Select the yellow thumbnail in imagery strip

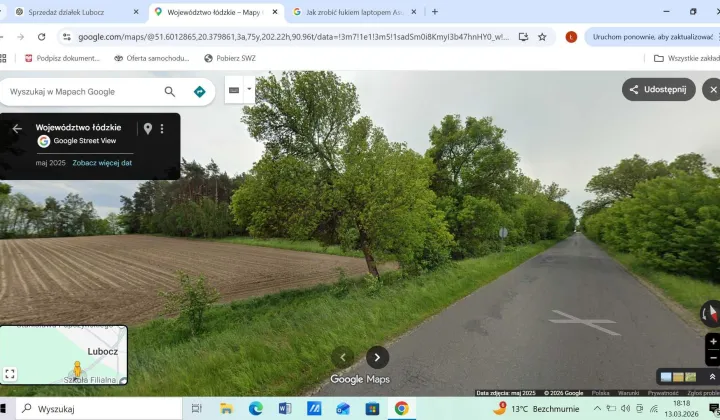tap(678, 377)
